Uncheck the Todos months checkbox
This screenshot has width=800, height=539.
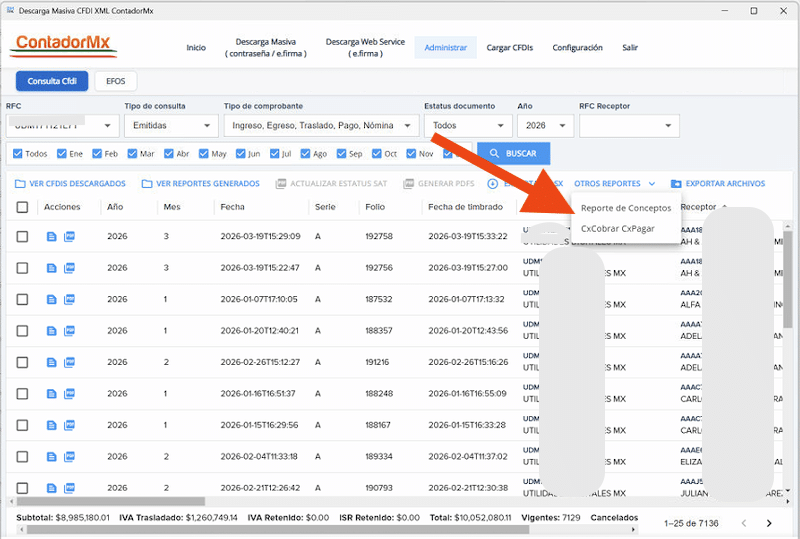(x=16, y=154)
